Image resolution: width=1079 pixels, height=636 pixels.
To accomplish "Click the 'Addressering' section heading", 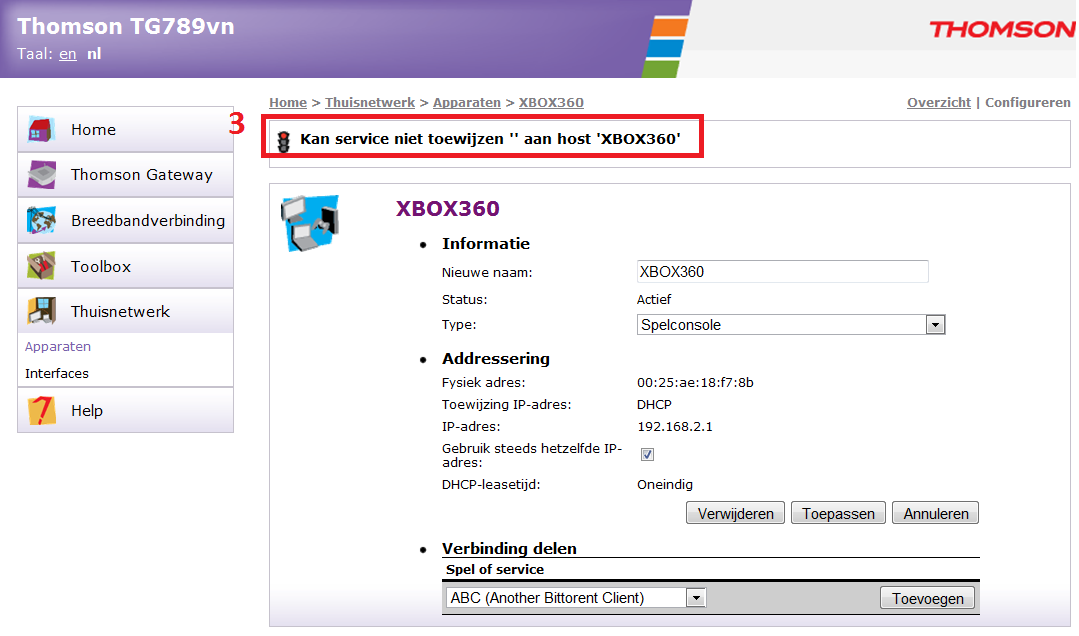I will pos(495,359).
